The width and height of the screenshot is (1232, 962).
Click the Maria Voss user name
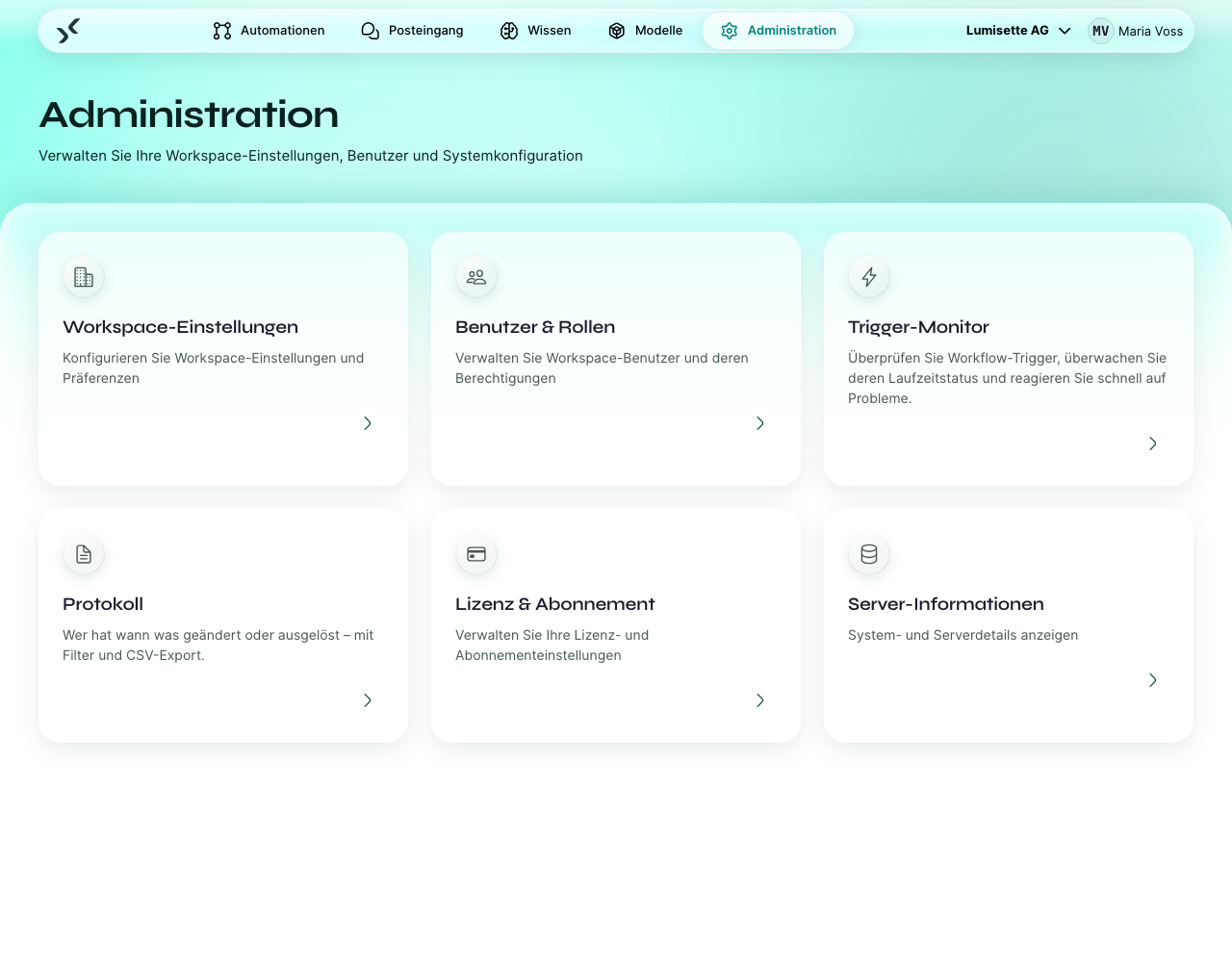tap(1150, 31)
